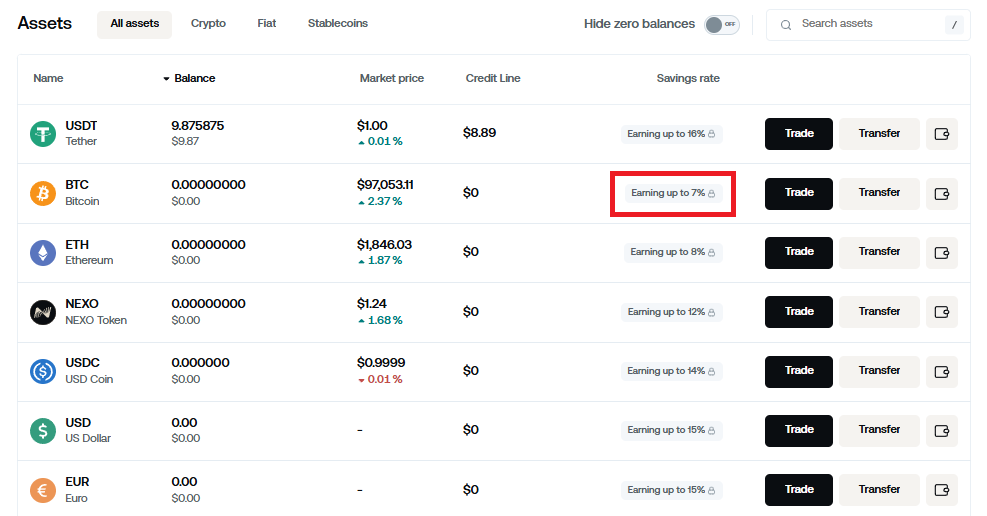Toggle Hide zero balances switch
Viewport: 987px width, 516px height.
click(721, 25)
